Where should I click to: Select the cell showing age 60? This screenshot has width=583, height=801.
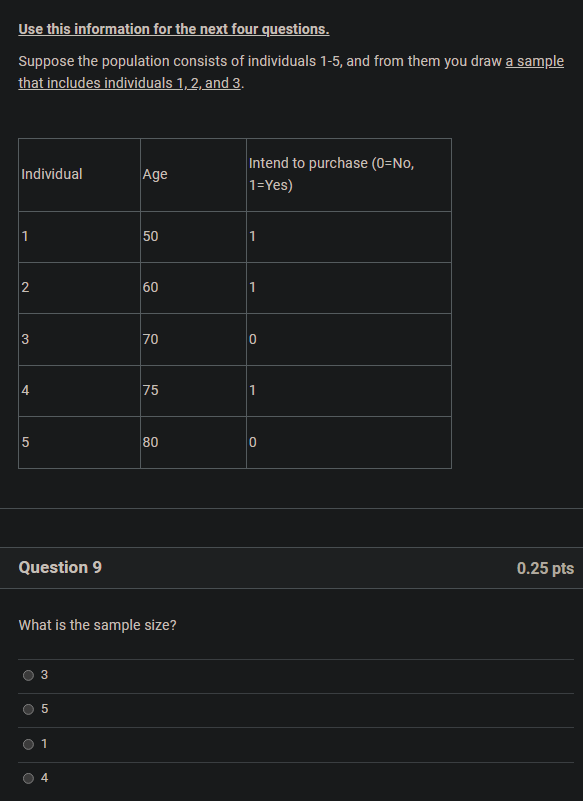click(x=153, y=287)
